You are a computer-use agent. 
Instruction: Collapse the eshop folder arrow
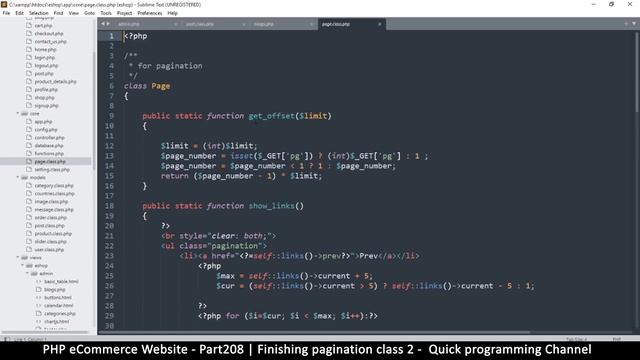tap(23, 265)
